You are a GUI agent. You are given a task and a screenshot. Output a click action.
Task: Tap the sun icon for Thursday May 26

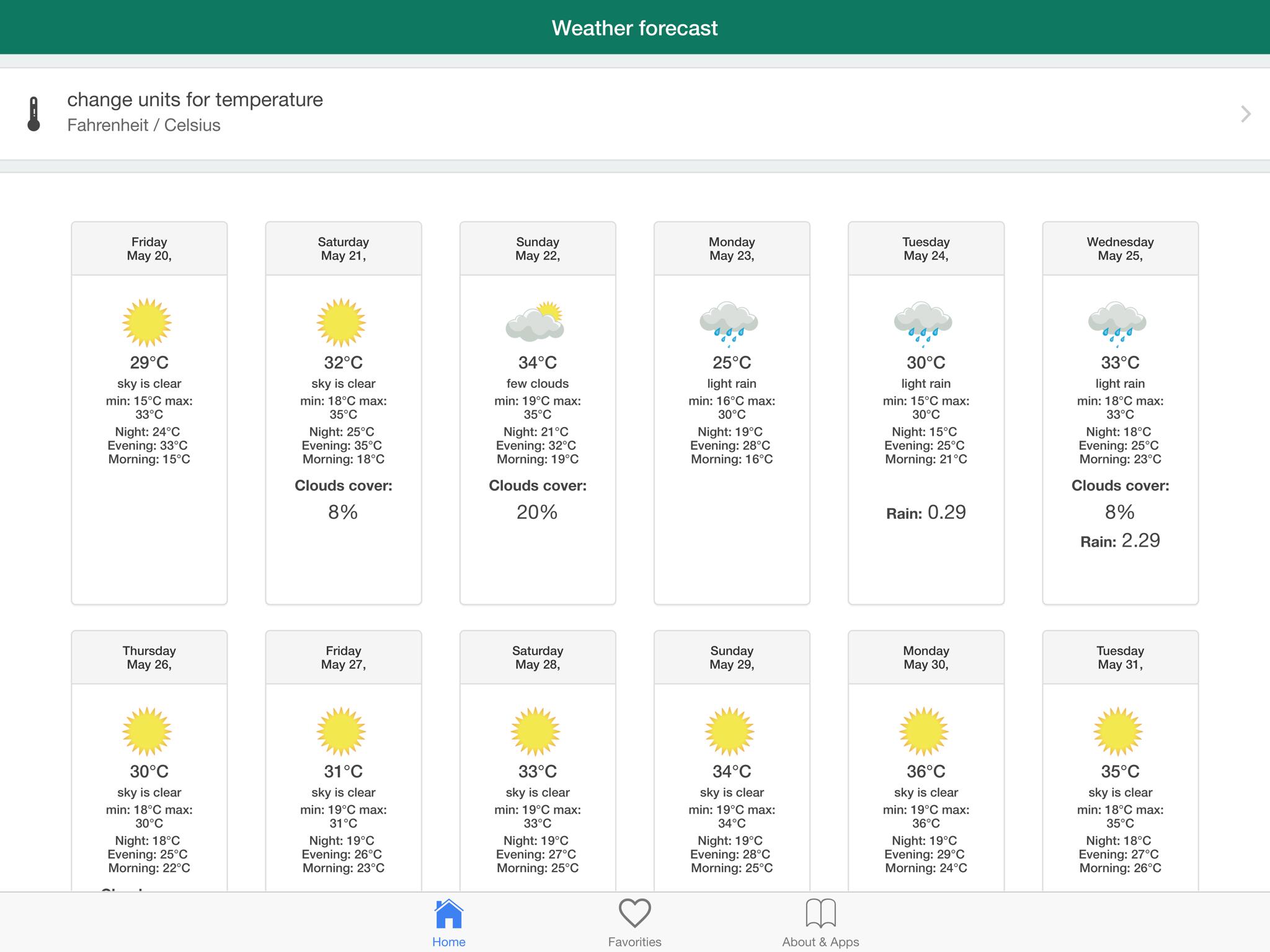[147, 731]
